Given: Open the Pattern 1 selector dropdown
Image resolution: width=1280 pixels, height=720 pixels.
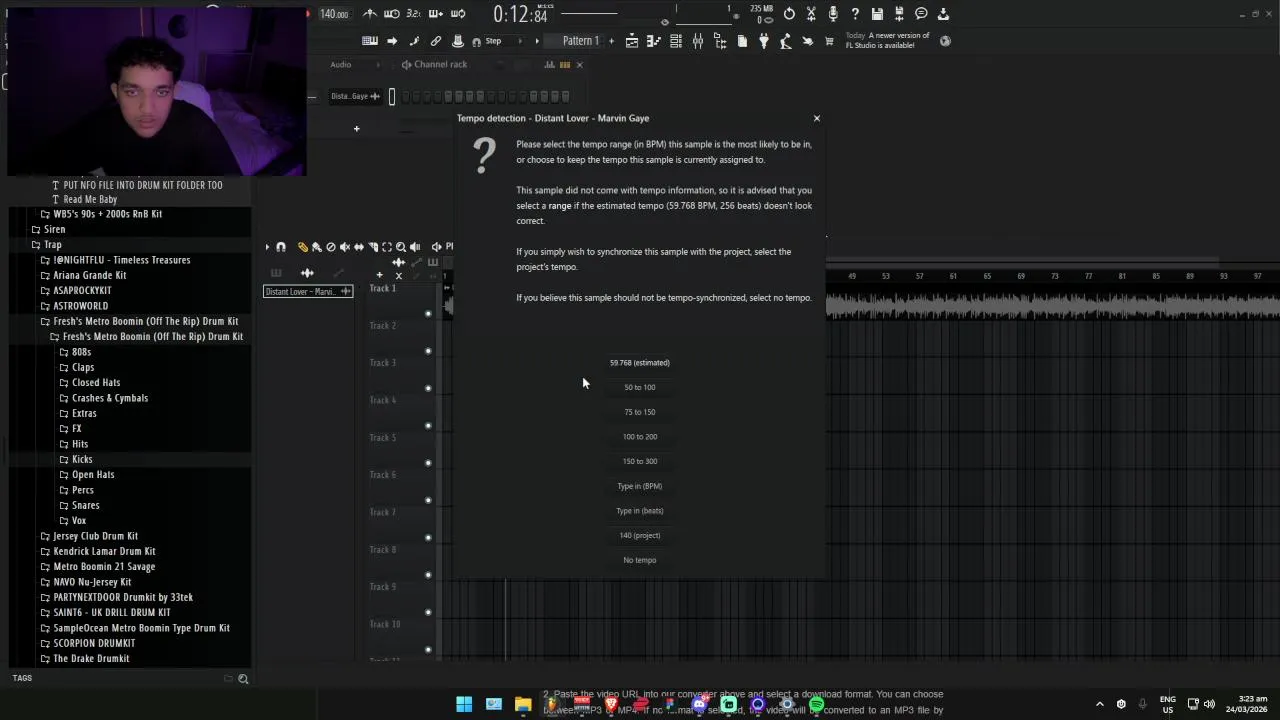Looking at the screenshot, I should (580, 41).
